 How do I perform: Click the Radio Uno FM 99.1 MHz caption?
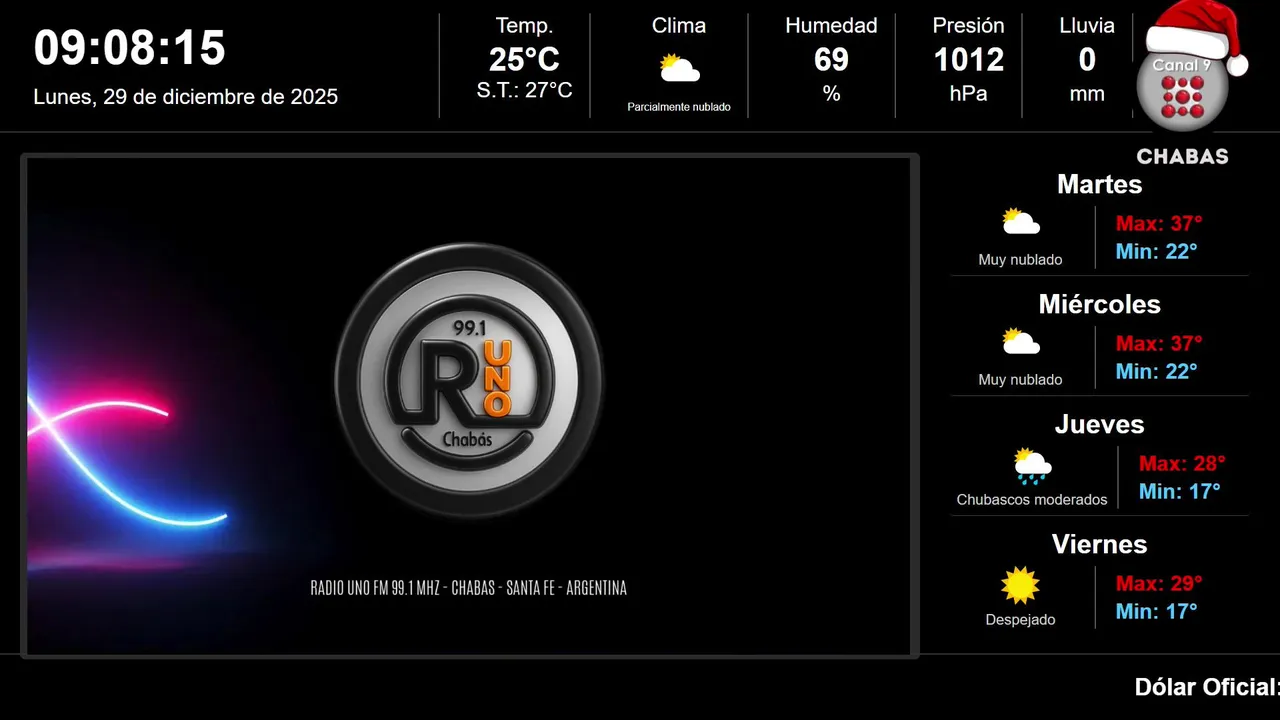point(469,588)
